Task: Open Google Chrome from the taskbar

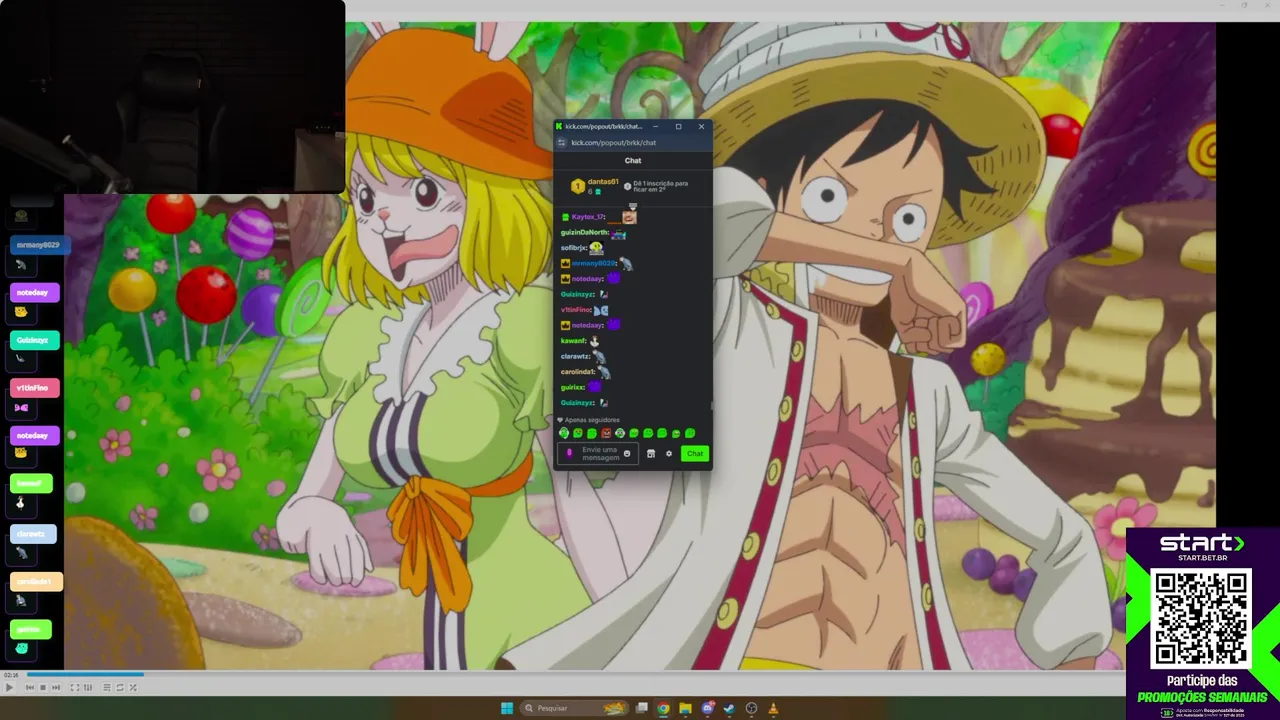Action: pyautogui.click(x=664, y=708)
